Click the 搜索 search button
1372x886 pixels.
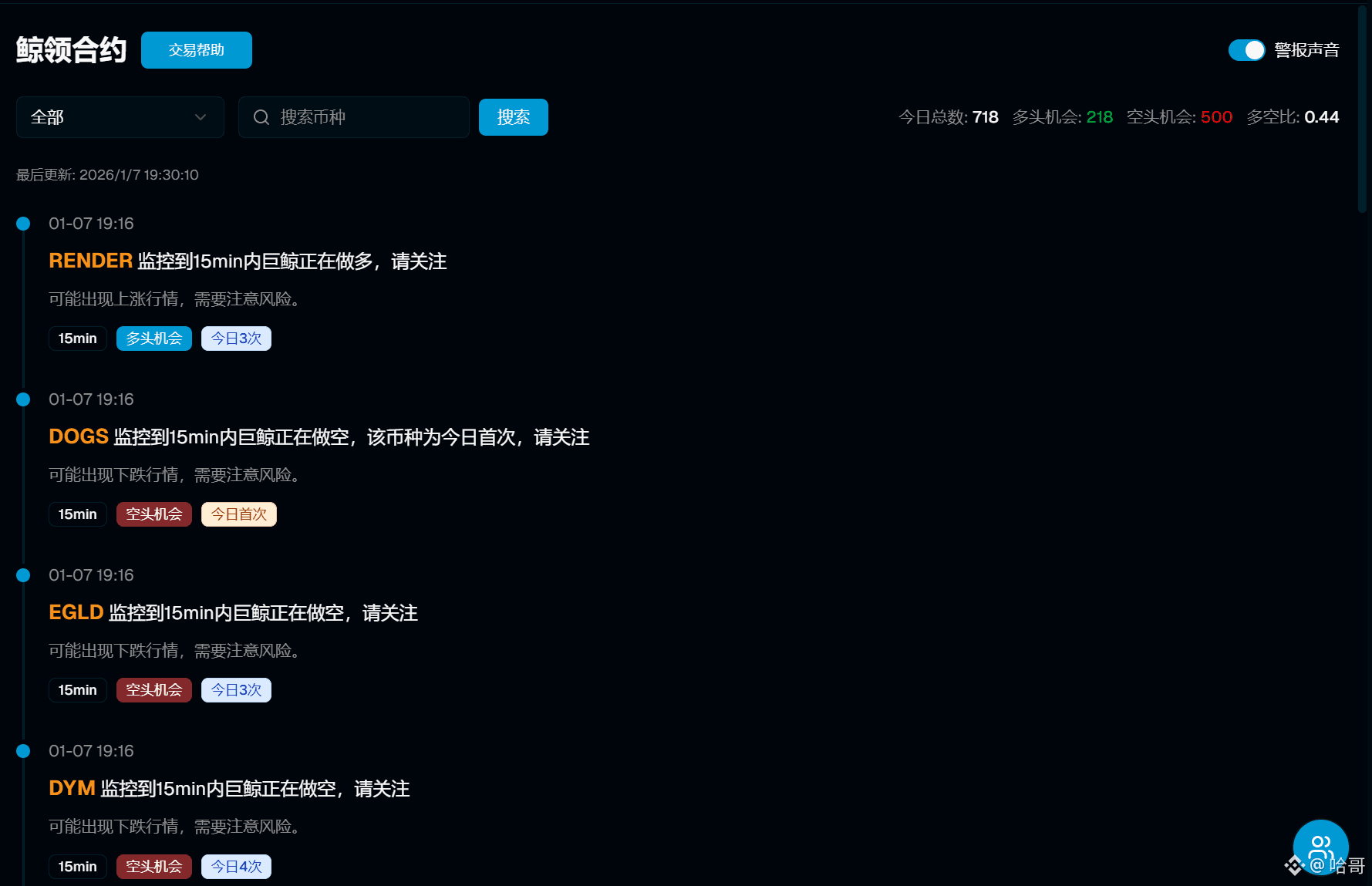513,117
